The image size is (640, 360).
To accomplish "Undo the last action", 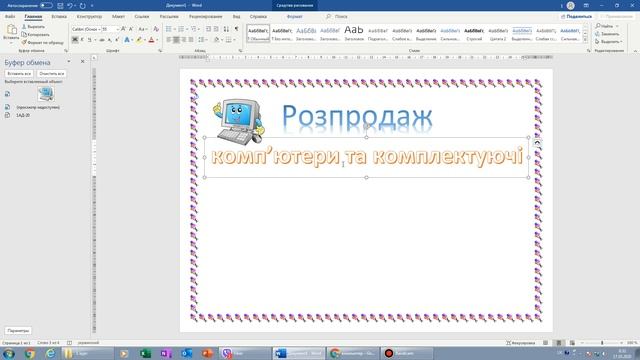I will tap(70, 5).
